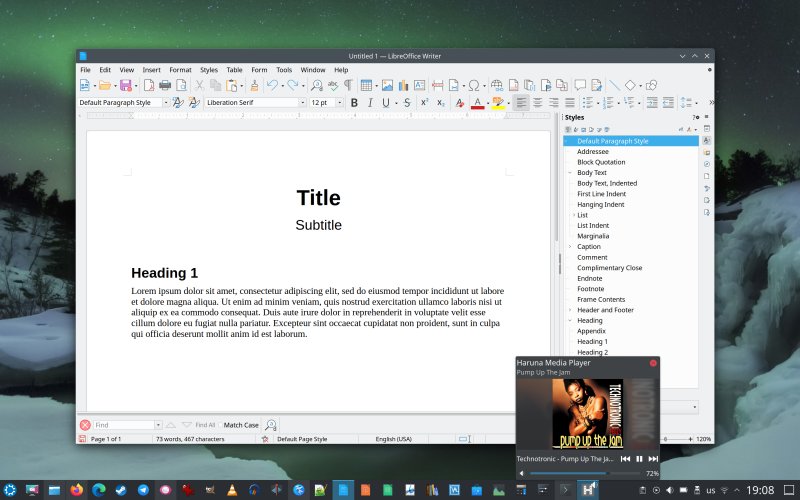
Task: Open the Find field history dropdown
Action: (158, 425)
